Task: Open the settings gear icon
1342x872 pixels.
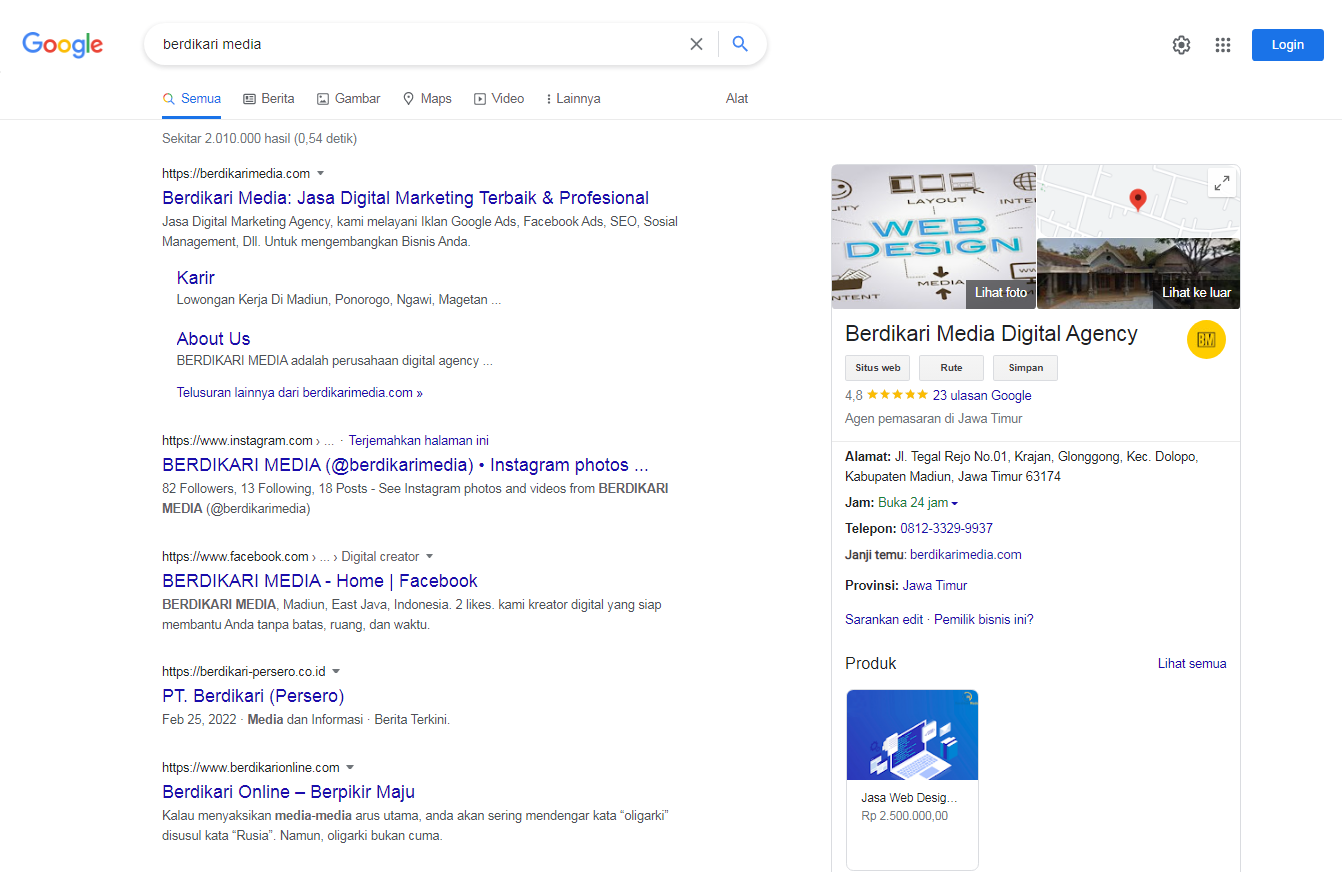Action: point(1182,45)
